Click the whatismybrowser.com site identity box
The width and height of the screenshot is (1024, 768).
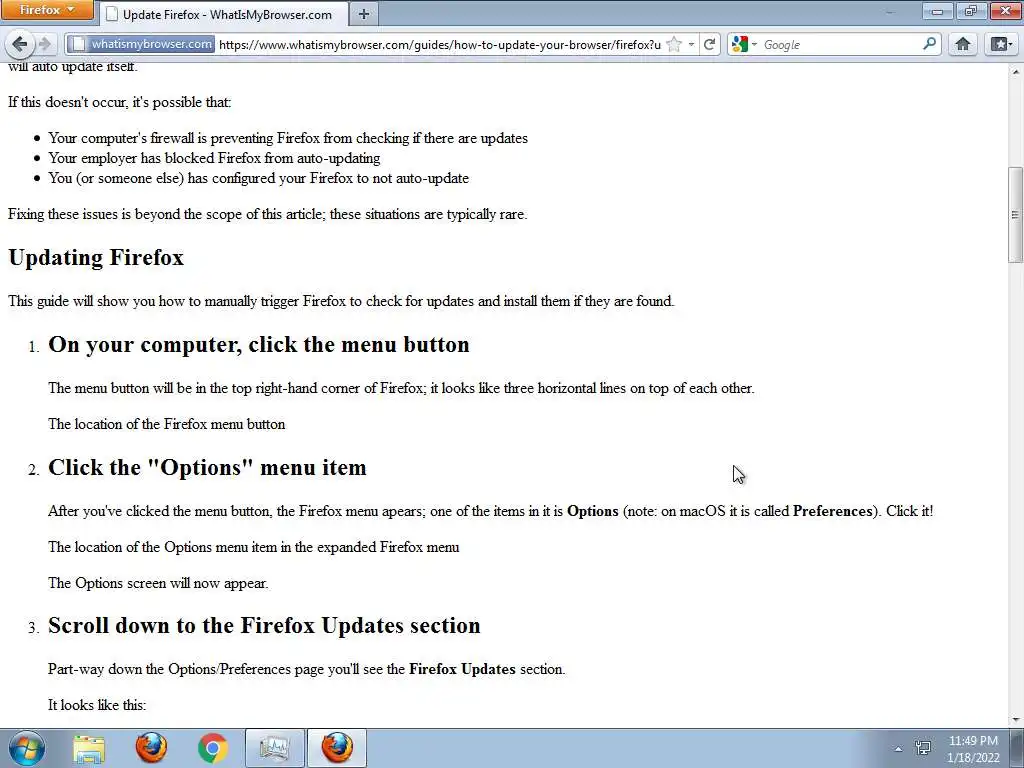point(141,44)
